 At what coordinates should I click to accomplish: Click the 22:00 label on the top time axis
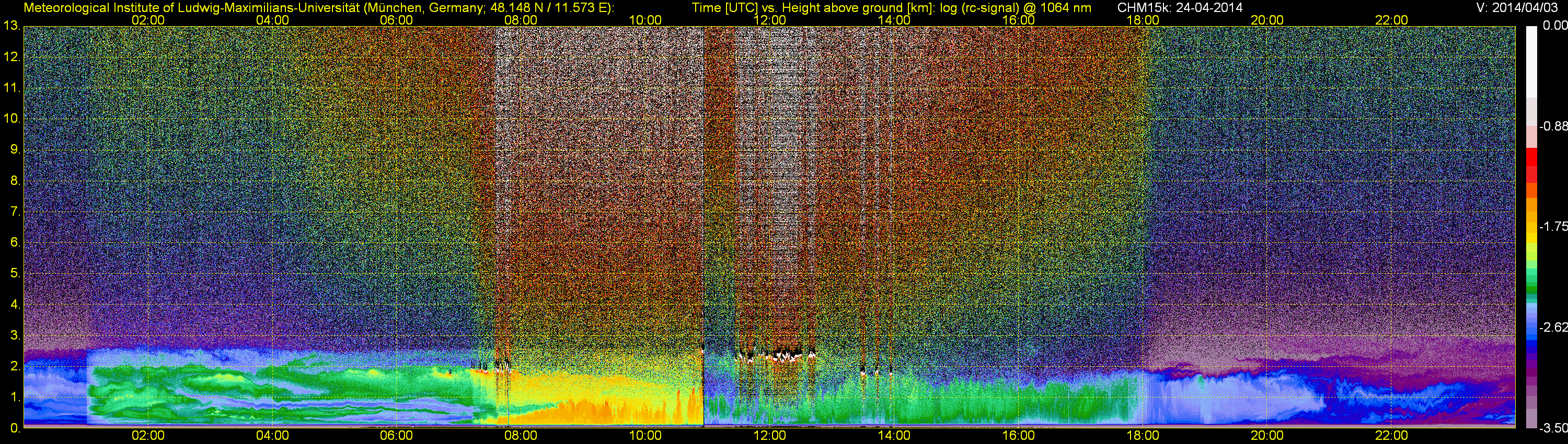[1391, 20]
